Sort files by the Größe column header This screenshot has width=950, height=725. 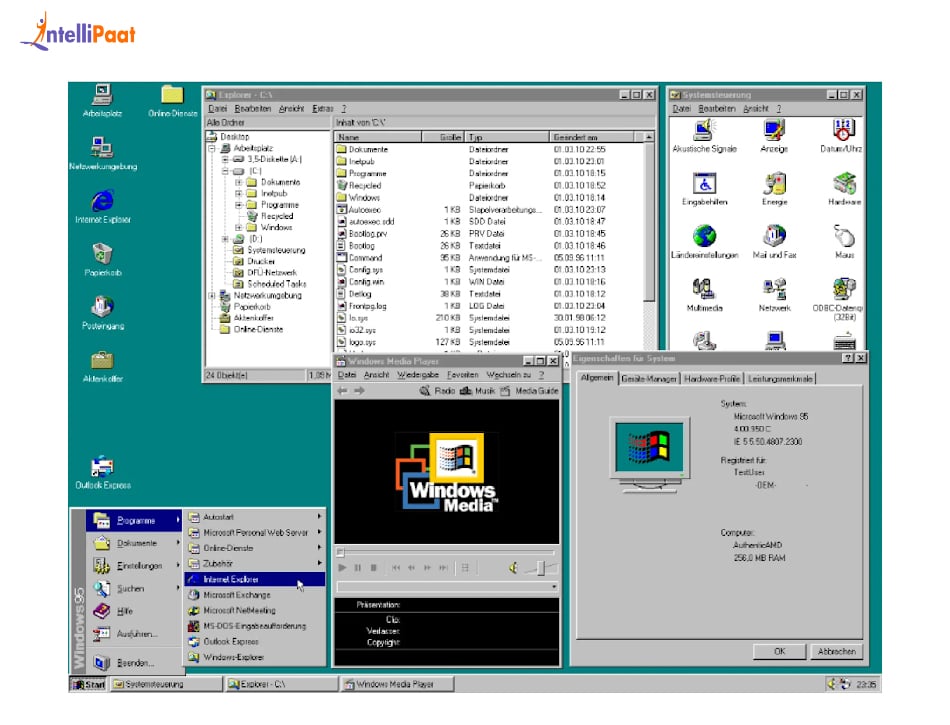443,137
